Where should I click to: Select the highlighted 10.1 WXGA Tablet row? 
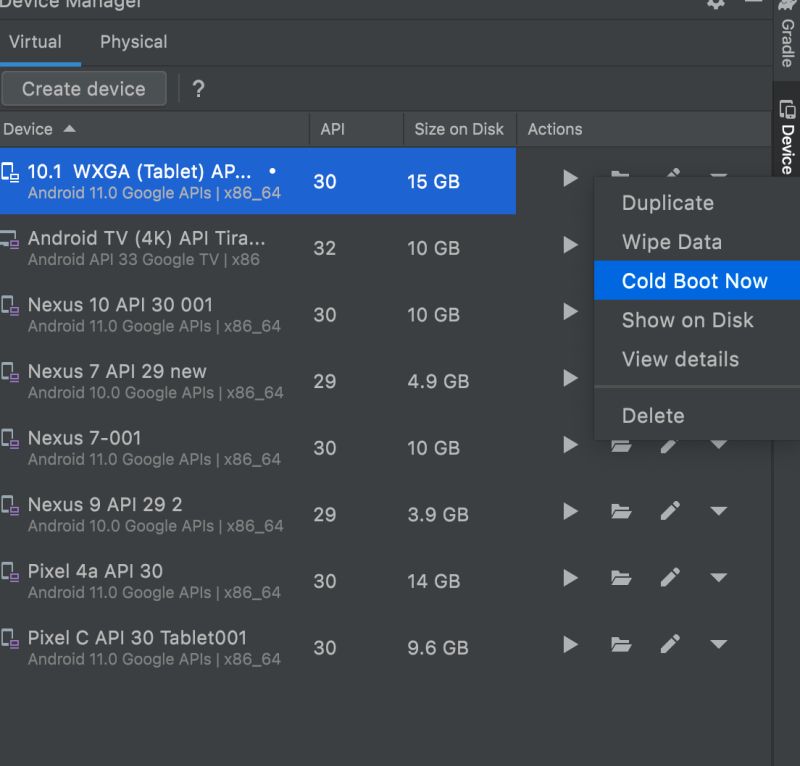(x=250, y=181)
